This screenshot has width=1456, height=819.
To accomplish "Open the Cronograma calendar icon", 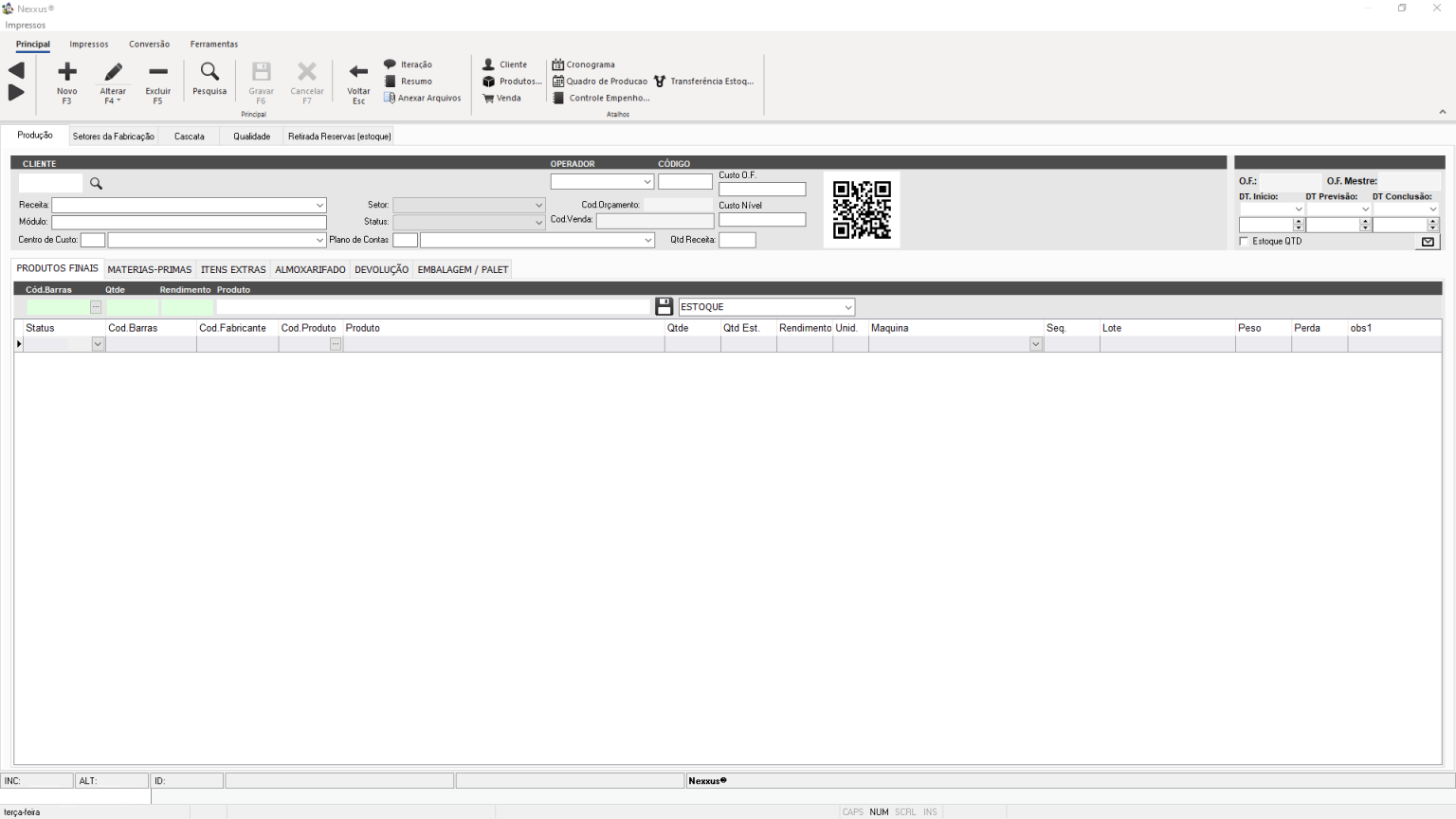I will [x=558, y=64].
